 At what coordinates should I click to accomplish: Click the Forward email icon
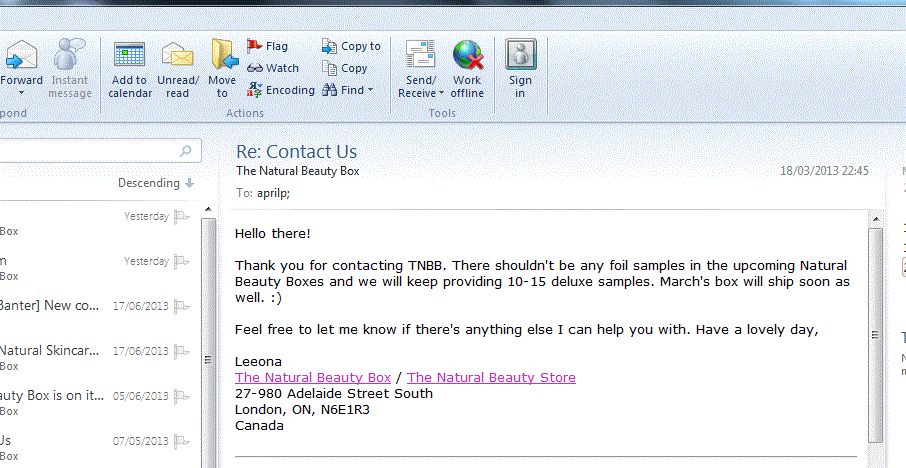[x=21, y=55]
